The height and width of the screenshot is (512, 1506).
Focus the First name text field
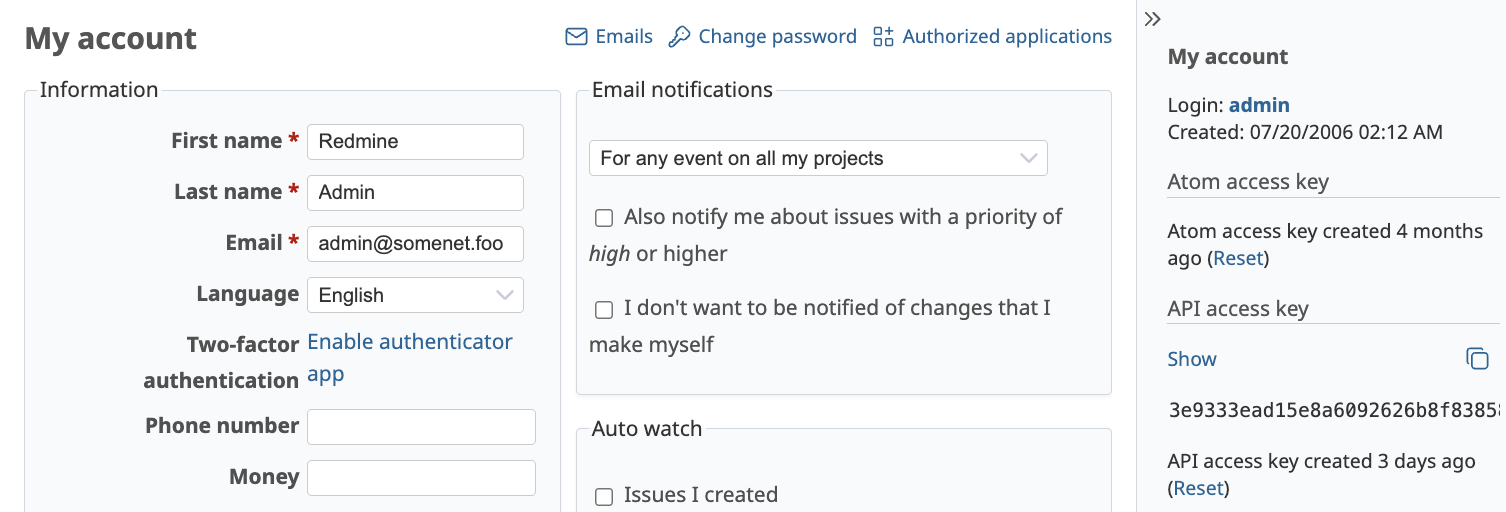(x=415, y=142)
